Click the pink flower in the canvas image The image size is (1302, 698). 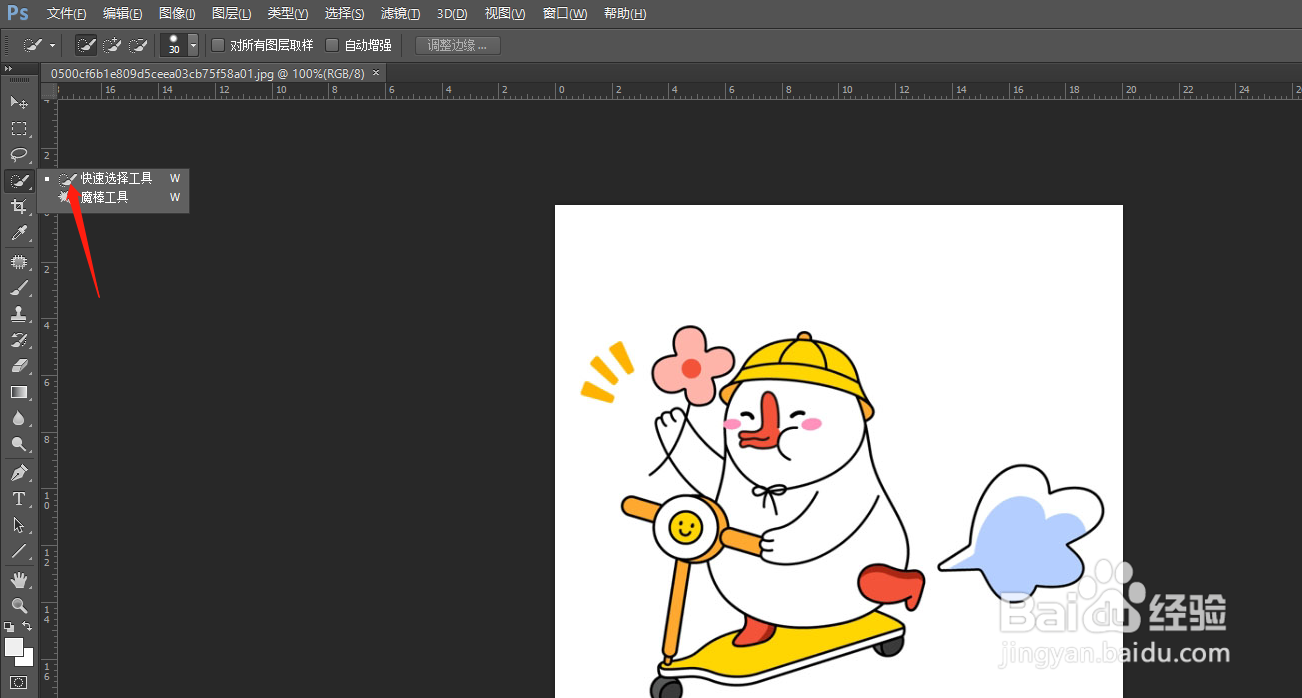click(x=693, y=365)
